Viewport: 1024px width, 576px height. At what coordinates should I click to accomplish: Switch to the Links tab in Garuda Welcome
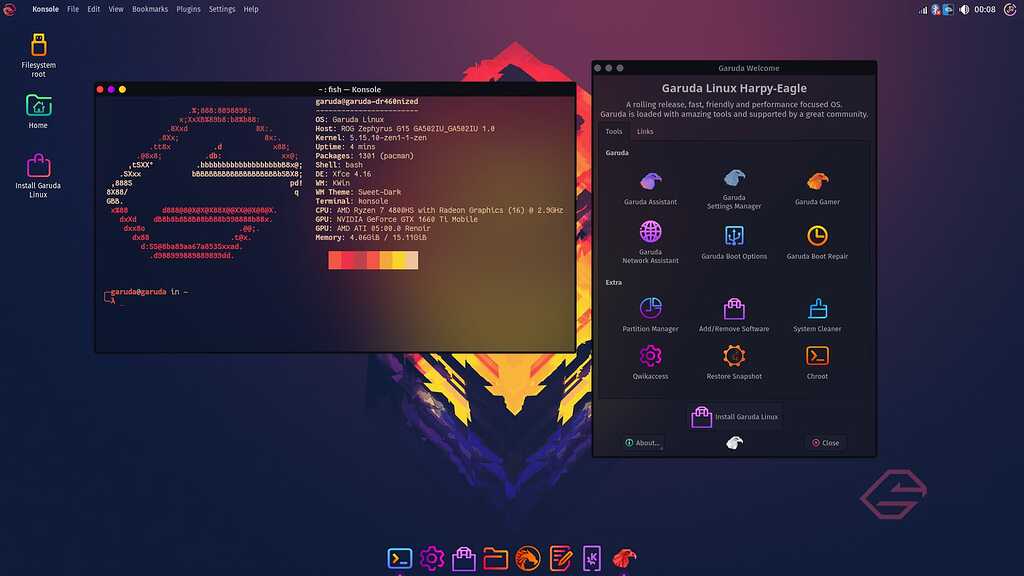point(644,130)
